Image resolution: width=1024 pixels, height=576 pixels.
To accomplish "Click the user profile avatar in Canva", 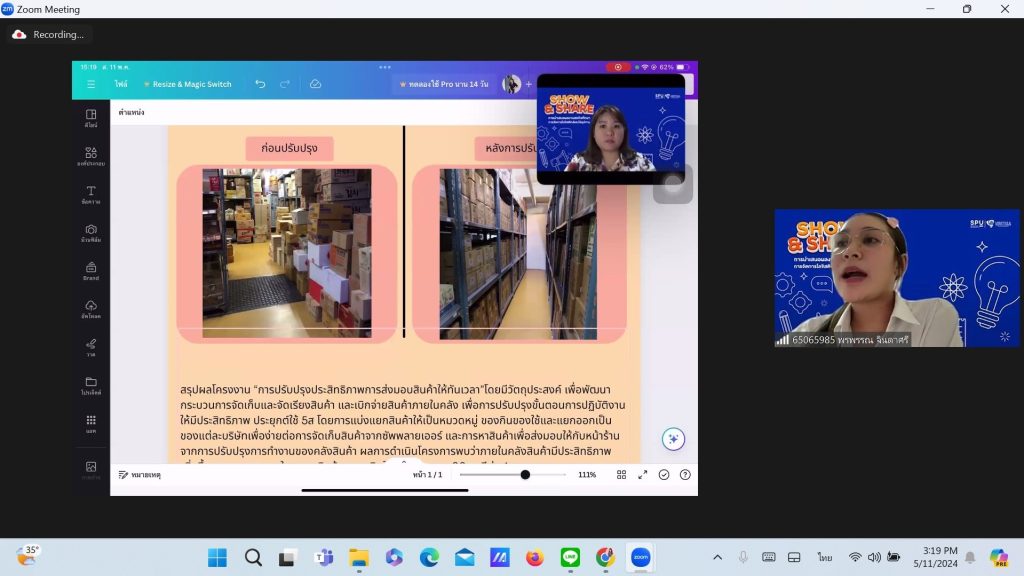I will (x=511, y=84).
